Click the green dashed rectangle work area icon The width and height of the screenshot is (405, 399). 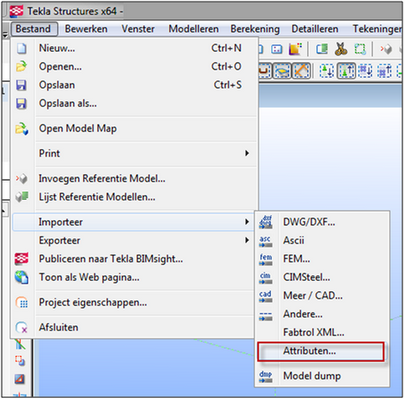click(x=360, y=49)
